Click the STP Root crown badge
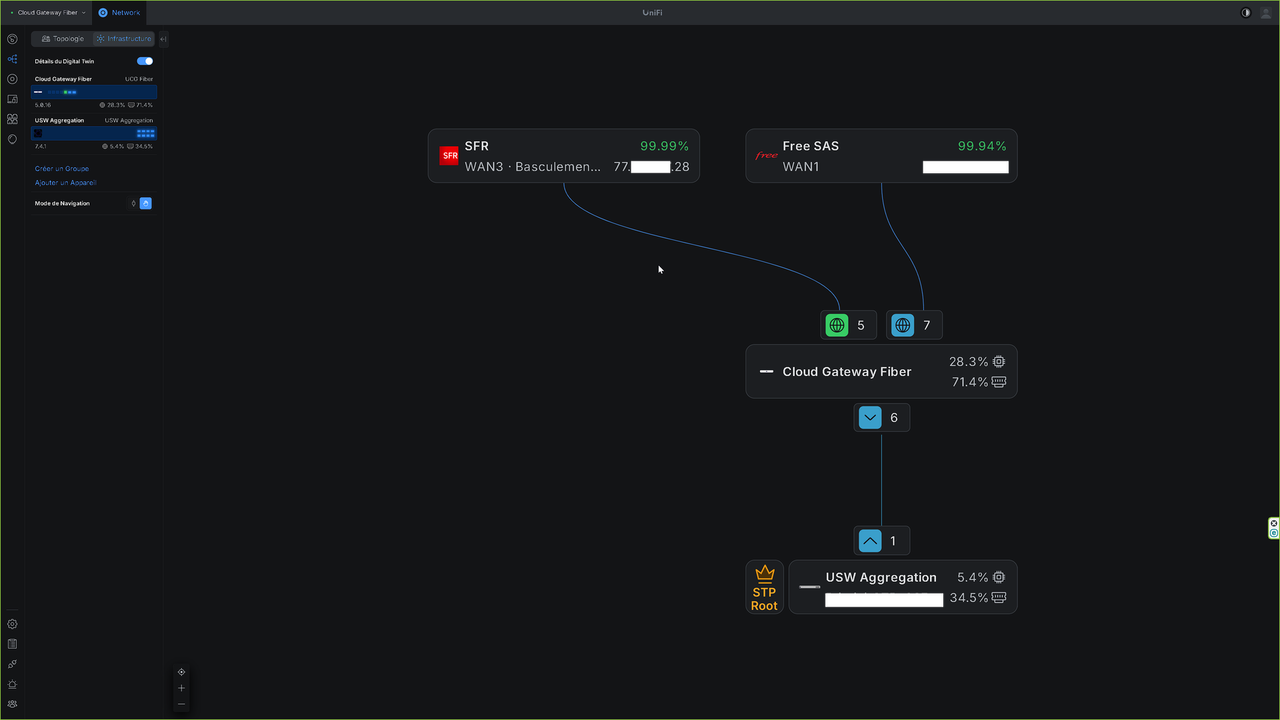 [765, 587]
